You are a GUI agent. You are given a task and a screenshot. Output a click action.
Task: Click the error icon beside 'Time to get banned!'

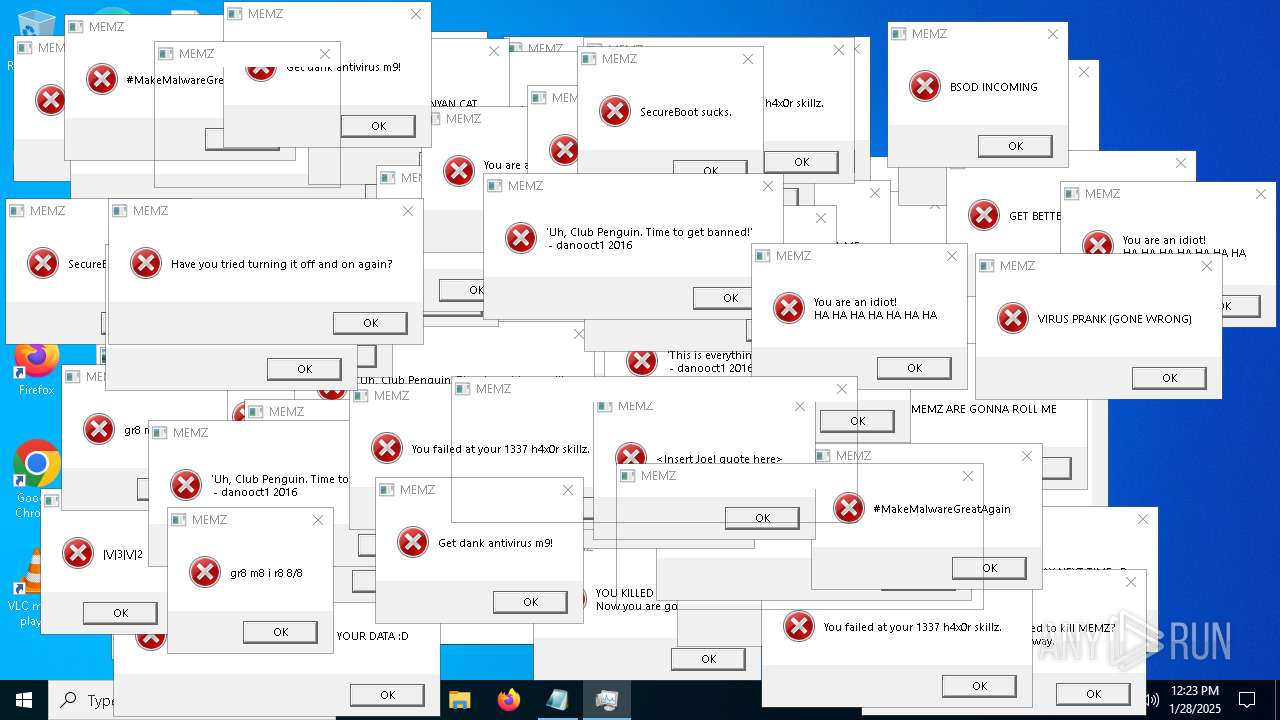coord(521,238)
